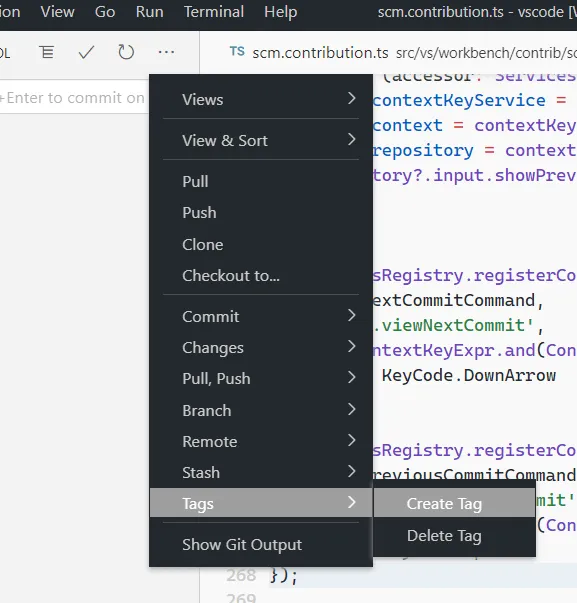
Task: Open the Run menu in menu bar
Action: pyautogui.click(x=149, y=12)
